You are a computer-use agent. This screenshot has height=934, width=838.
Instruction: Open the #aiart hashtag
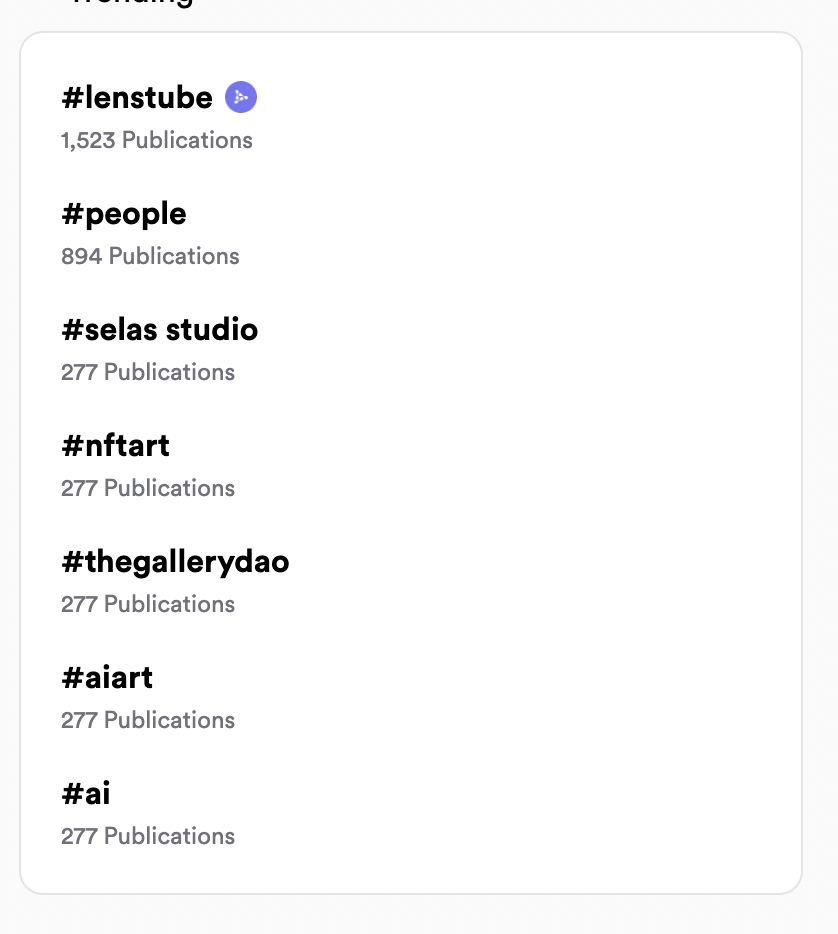point(107,678)
